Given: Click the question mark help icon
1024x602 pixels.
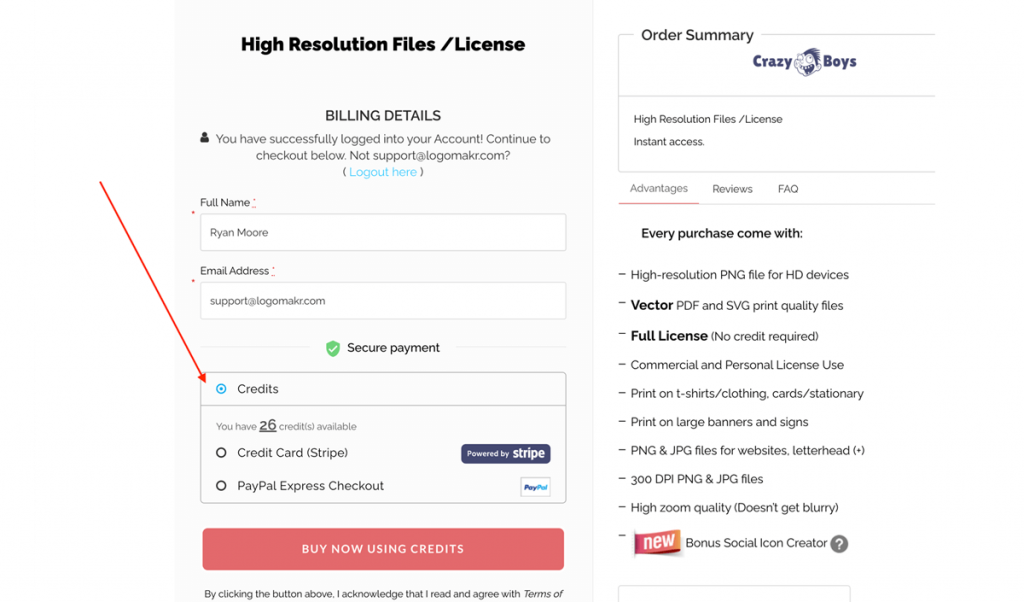Looking at the screenshot, I should pos(839,544).
